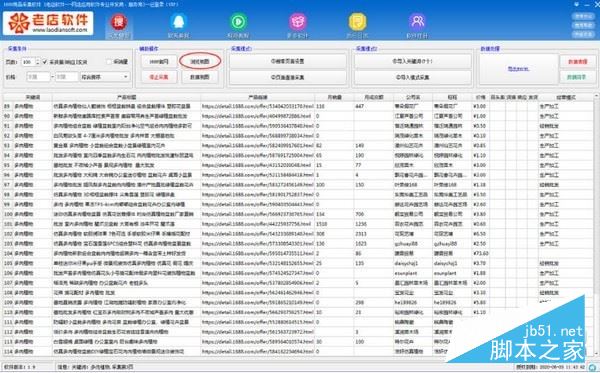
Task: Sort by the business model column header at far right
Action: point(566,97)
